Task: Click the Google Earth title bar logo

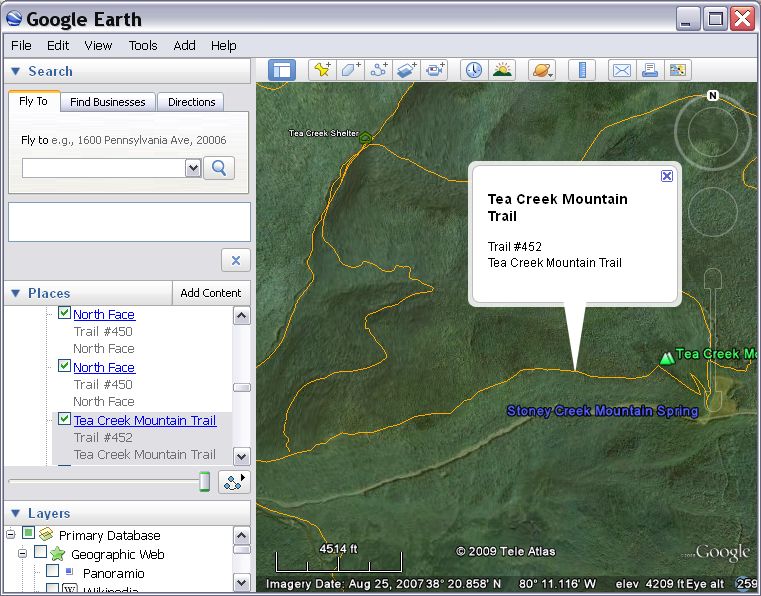Action: tap(14, 18)
